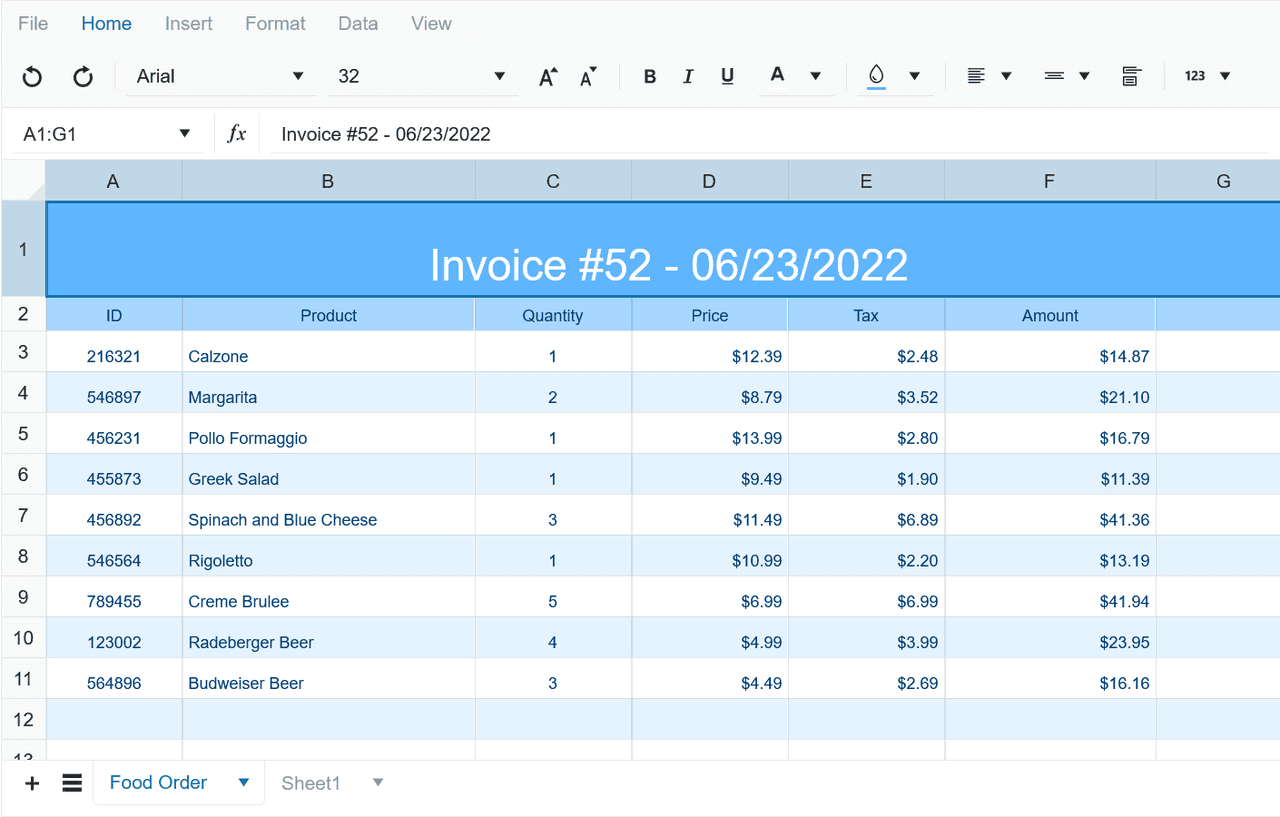Open Food Order sheet tab dropdown arrow
This screenshot has width=1280, height=817.
tap(243, 783)
